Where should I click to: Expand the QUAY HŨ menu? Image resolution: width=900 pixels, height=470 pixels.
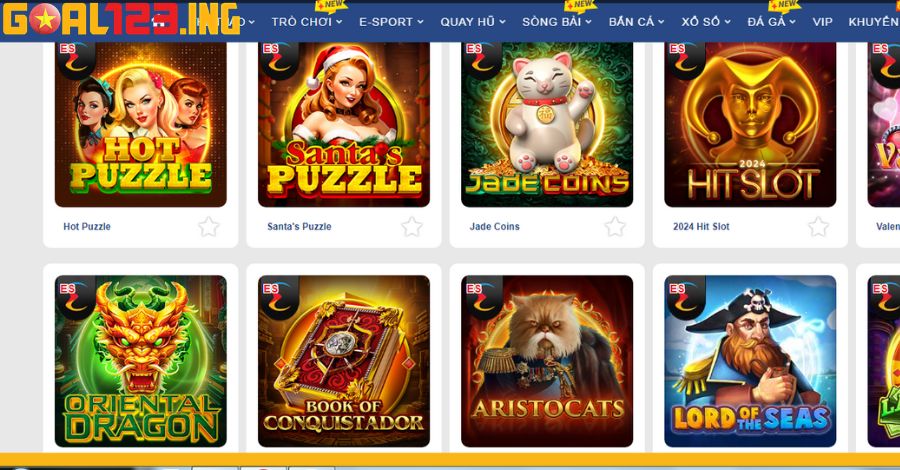[x=473, y=22]
